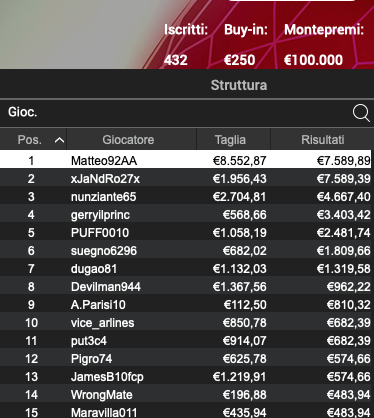The width and height of the screenshot is (374, 418).
Task: Sort by the Risultati column header
Action: (322, 139)
